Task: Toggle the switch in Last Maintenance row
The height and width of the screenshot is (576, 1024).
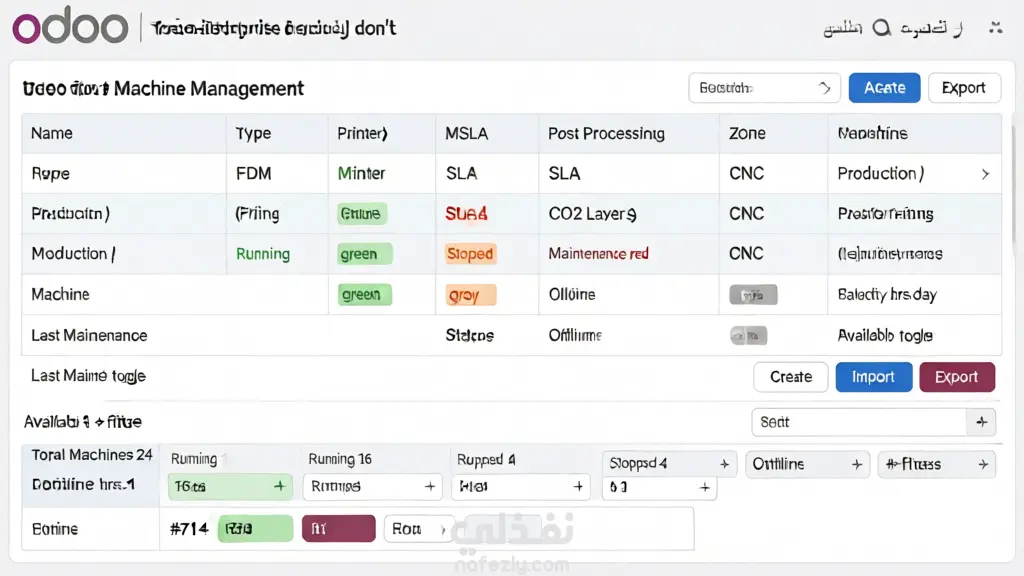Action: click(748, 336)
